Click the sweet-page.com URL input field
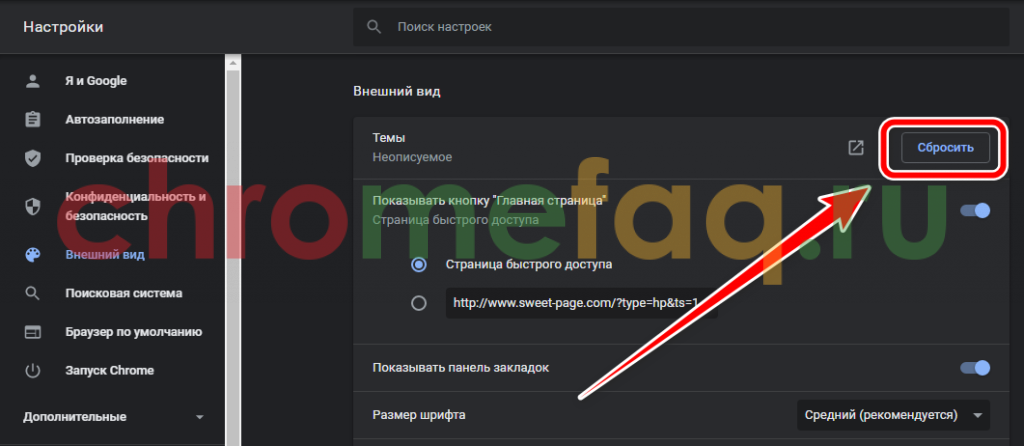Screen dimensions: 1024x446 click(582, 303)
